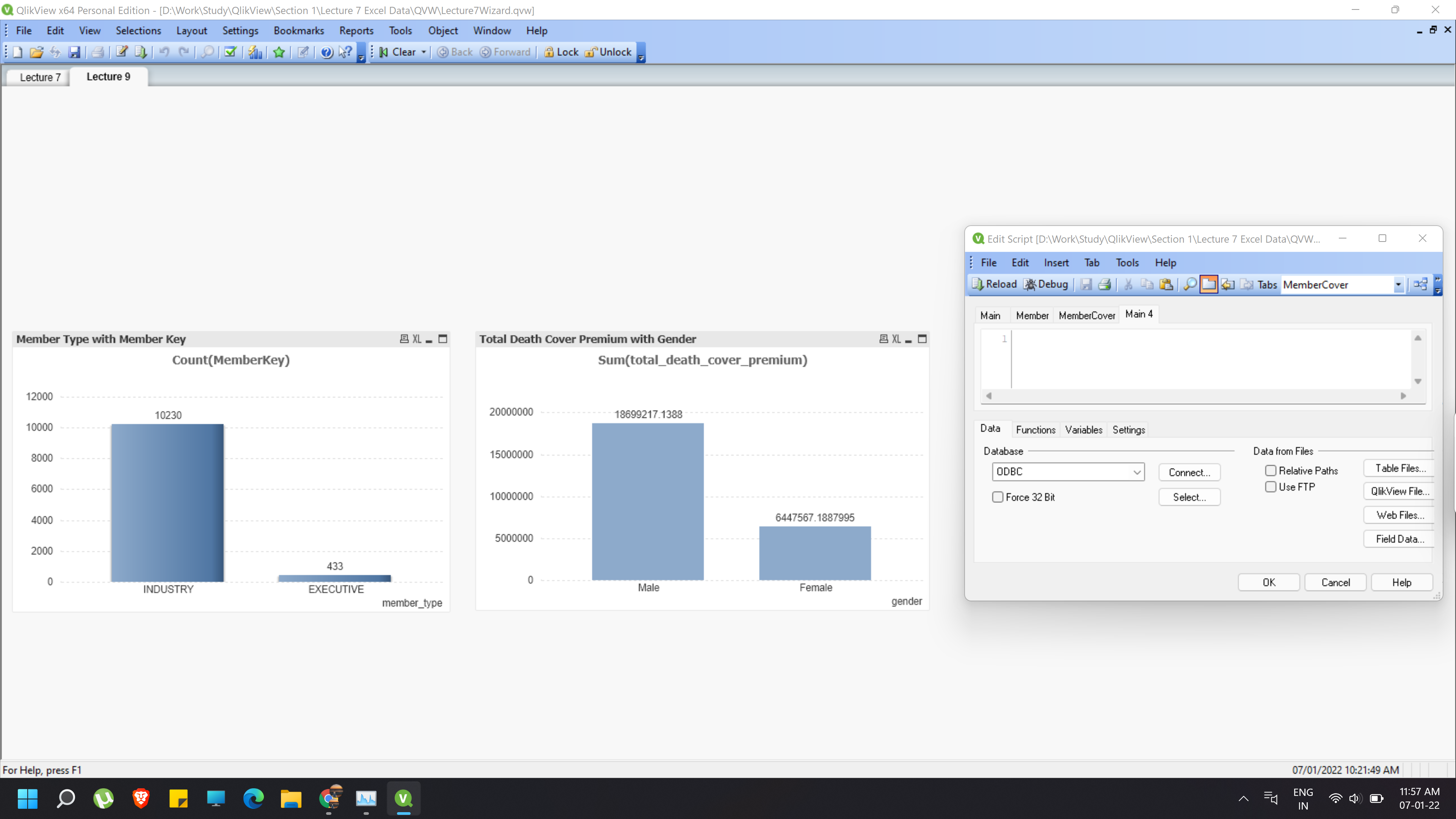Open the Clear dropdown arrow on main toolbar

pos(425,52)
